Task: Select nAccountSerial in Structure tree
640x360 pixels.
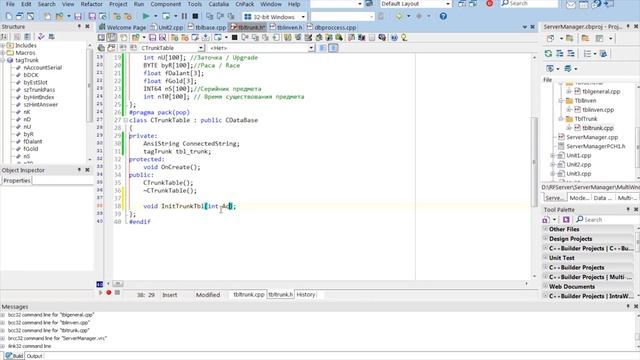Action: coord(43,67)
